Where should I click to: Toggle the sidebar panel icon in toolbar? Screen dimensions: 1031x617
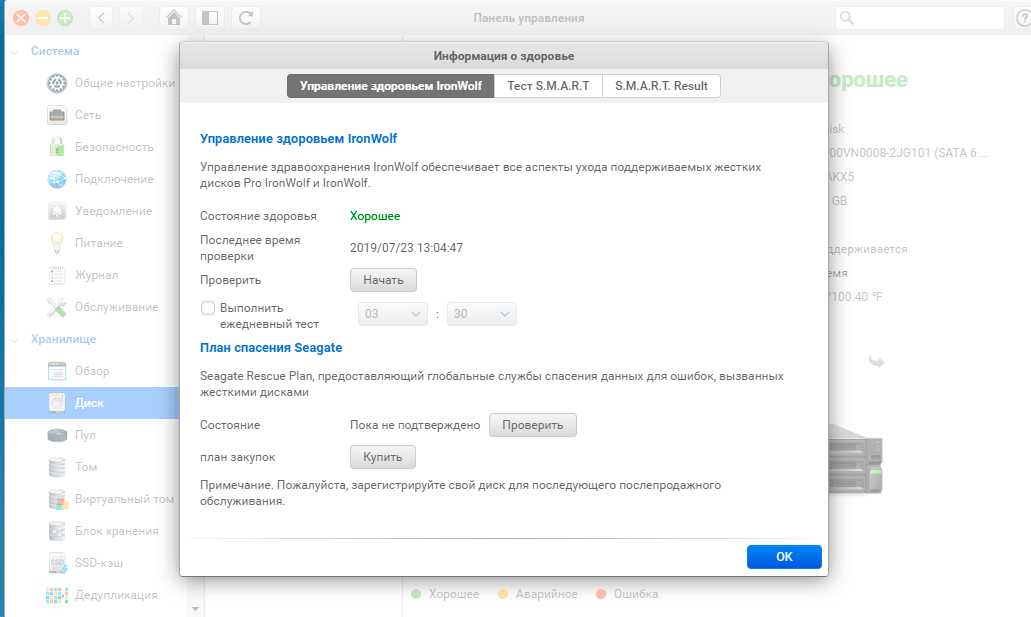[x=210, y=18]
